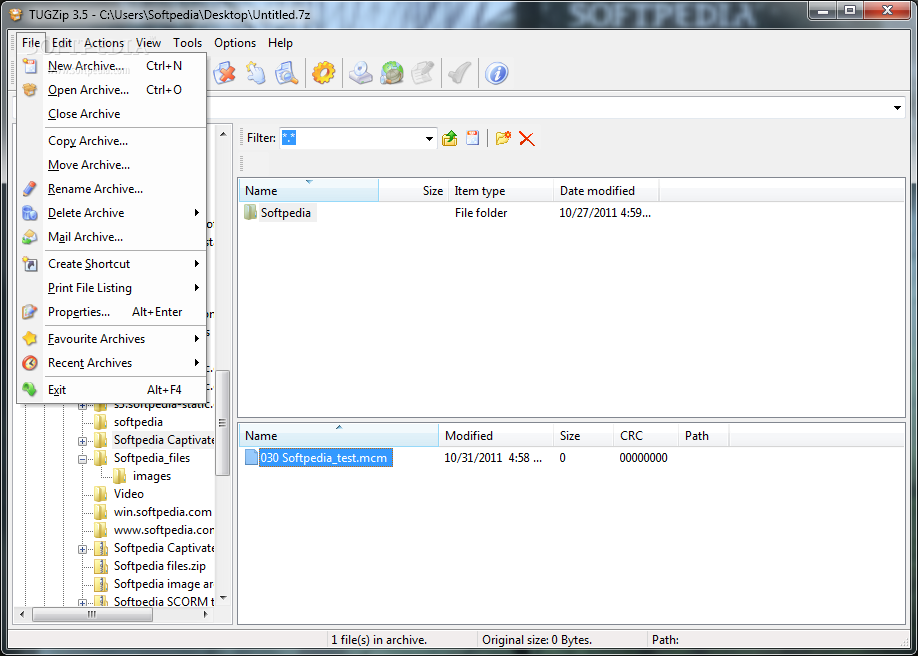Select Softpedia files.zip in tree
The image size is (918, 656).
coord(160,566)
